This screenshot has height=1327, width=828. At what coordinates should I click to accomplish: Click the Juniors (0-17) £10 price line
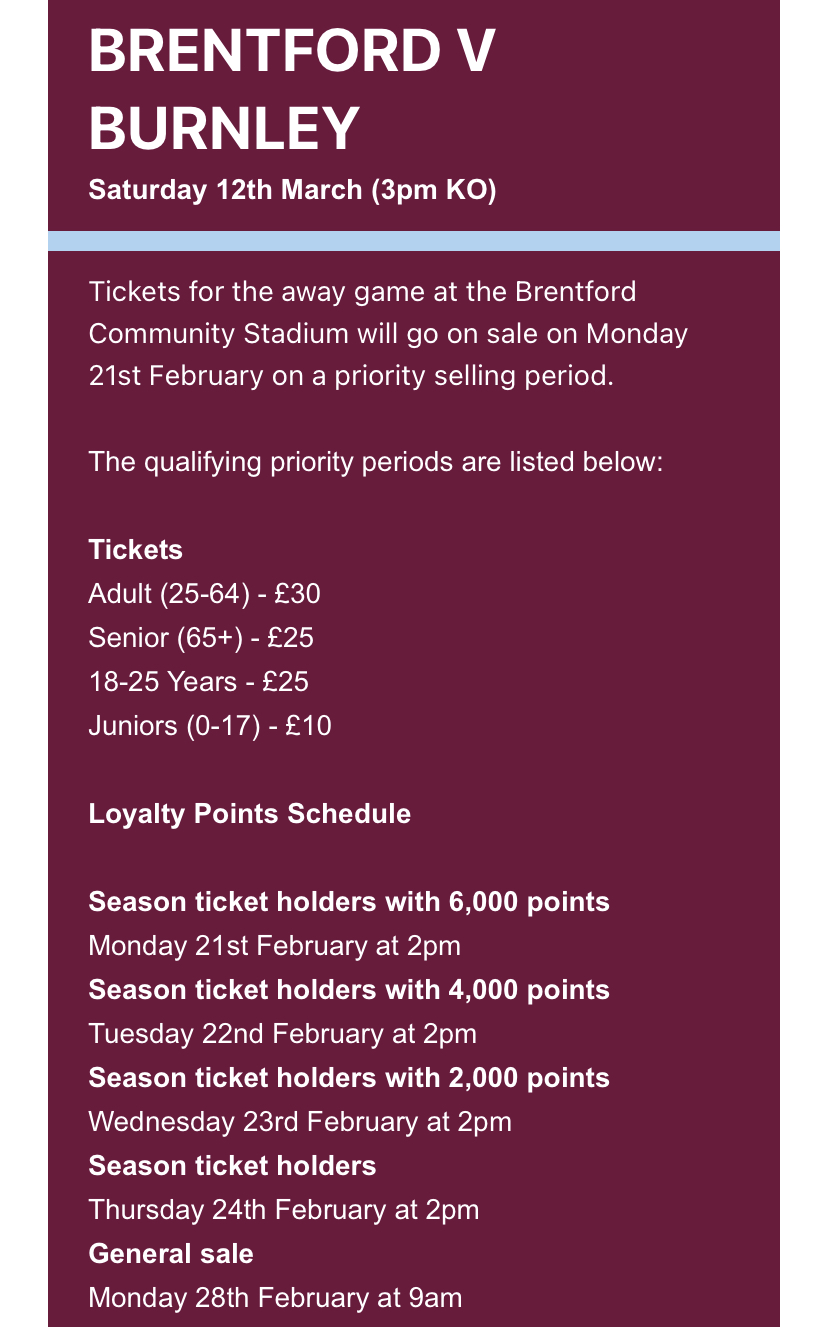(x=210, y=726)
